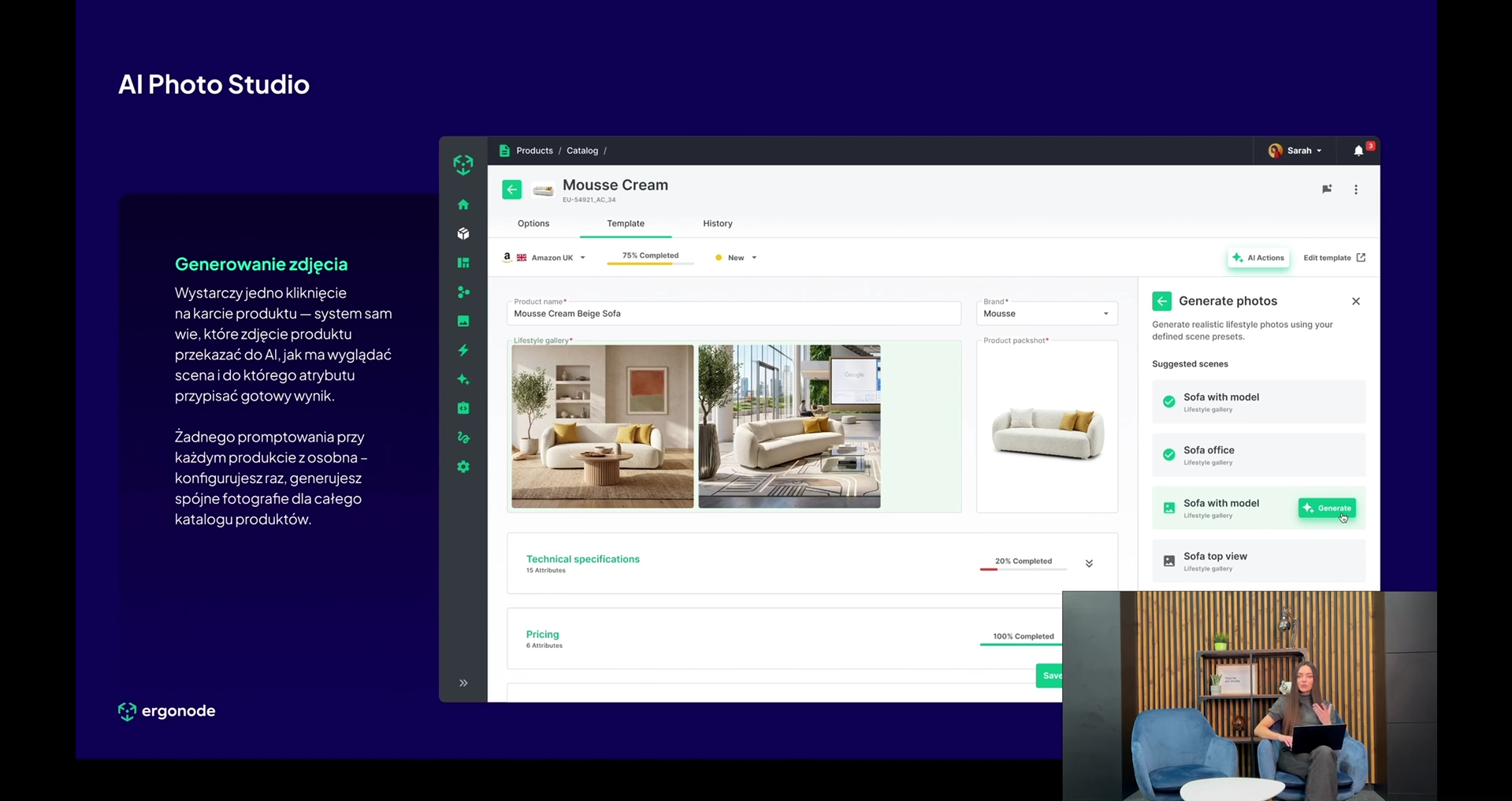Screen dimensions: 1512x801
Task: Open the connected-dots icon in sidebar
Action: [463, 292]
